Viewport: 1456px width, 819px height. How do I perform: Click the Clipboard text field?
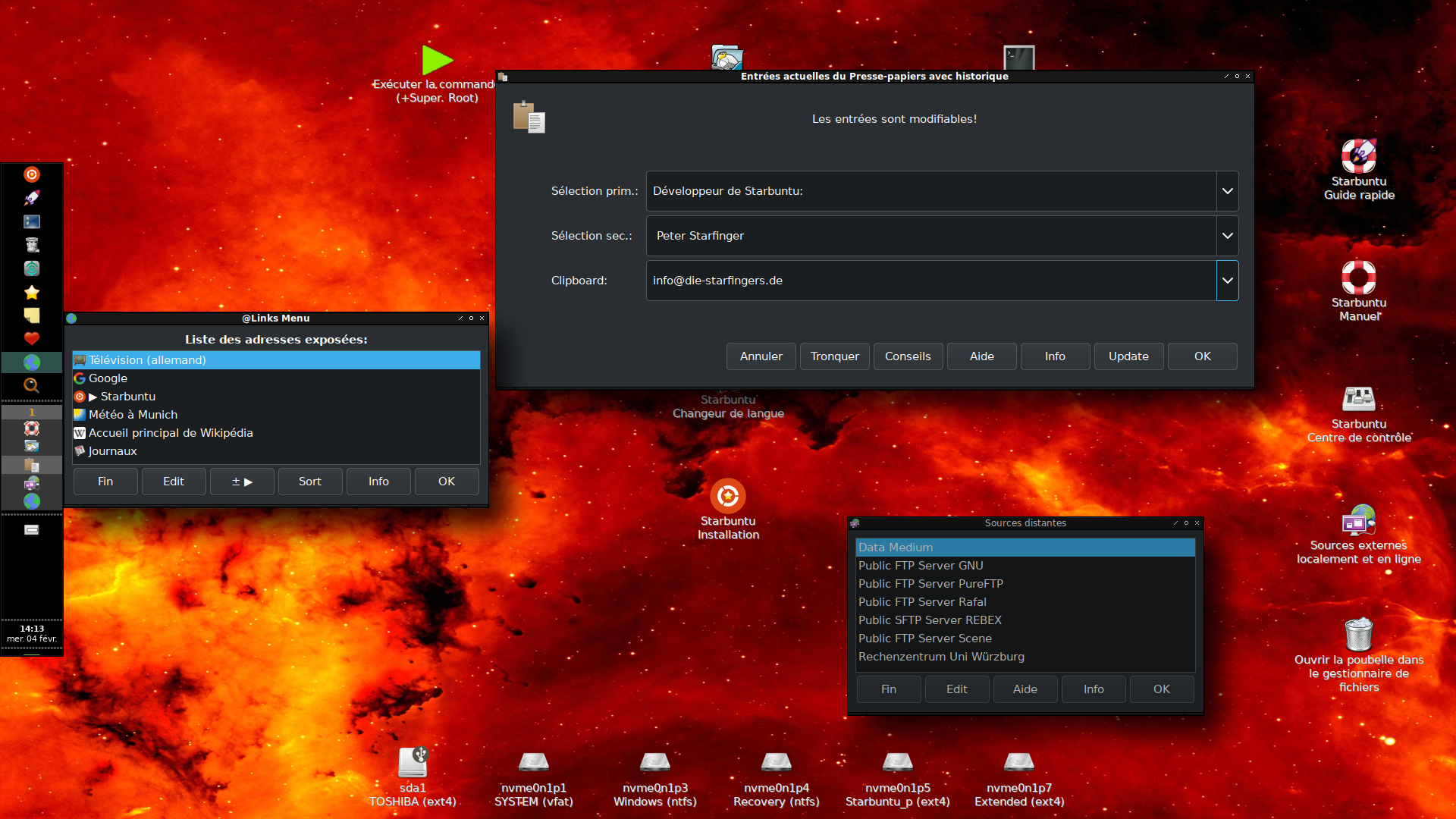[930, 281]
